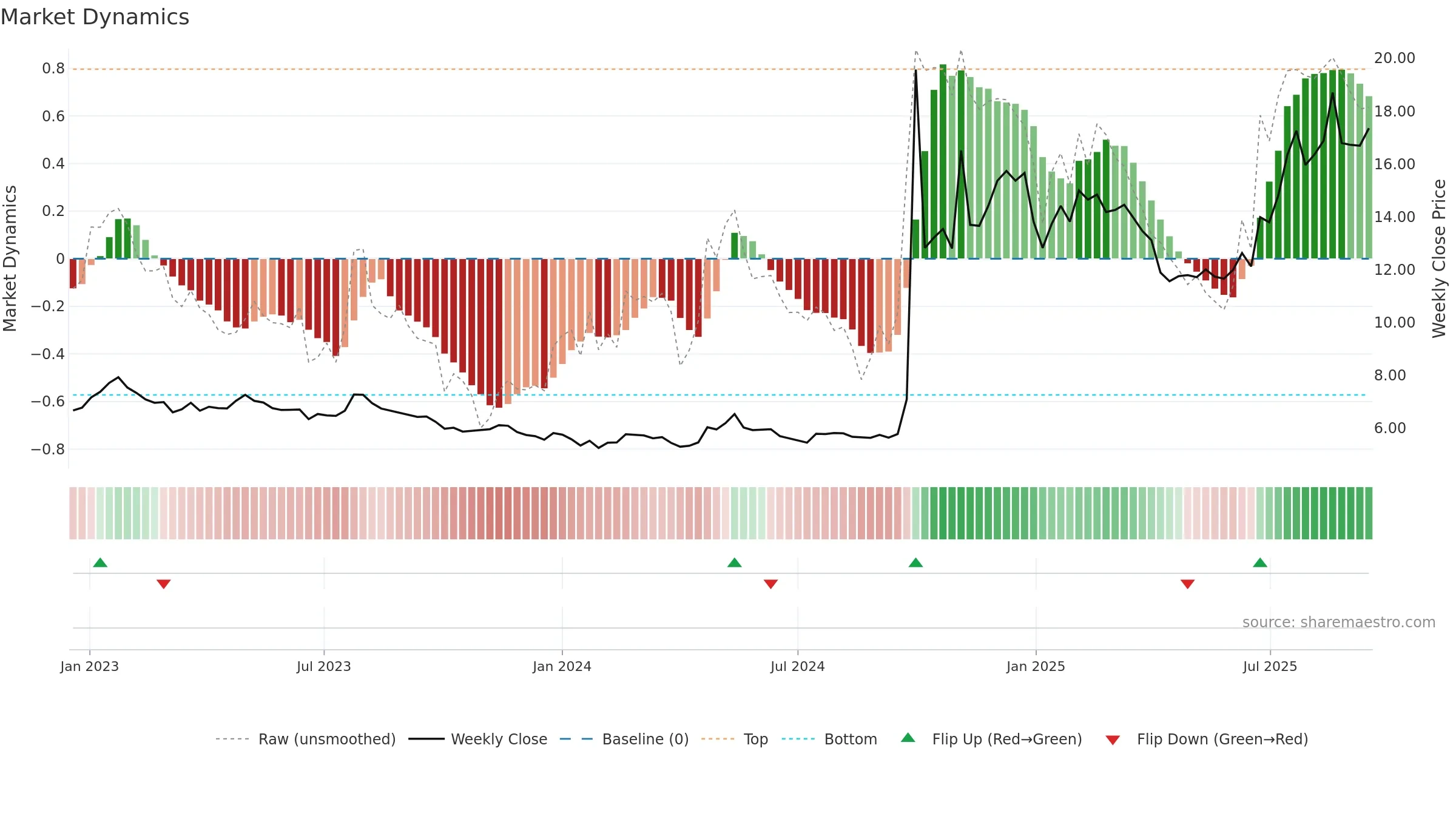Screen dimensions: 1456x819
Task: Click the 18.00 price axis label
Action: tap(1395, 111)
